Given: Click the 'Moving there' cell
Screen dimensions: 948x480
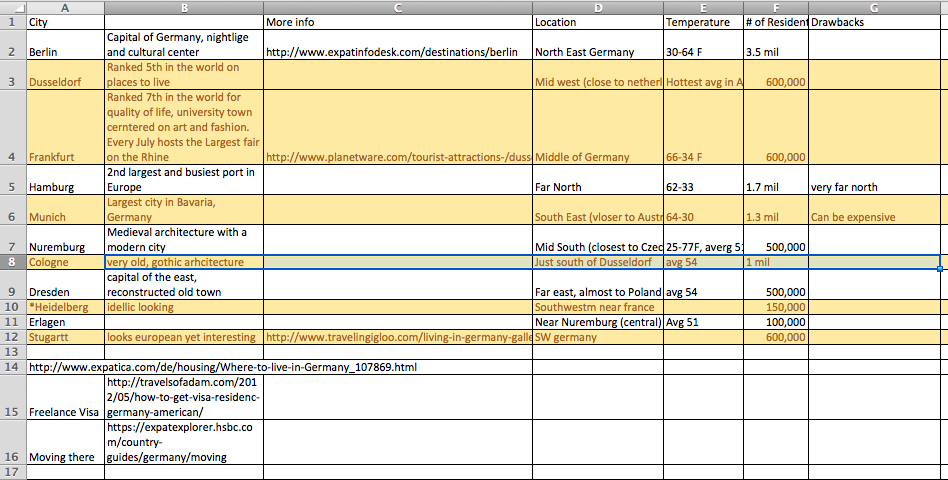Looking at the screenshot, I should click(65, 442).
